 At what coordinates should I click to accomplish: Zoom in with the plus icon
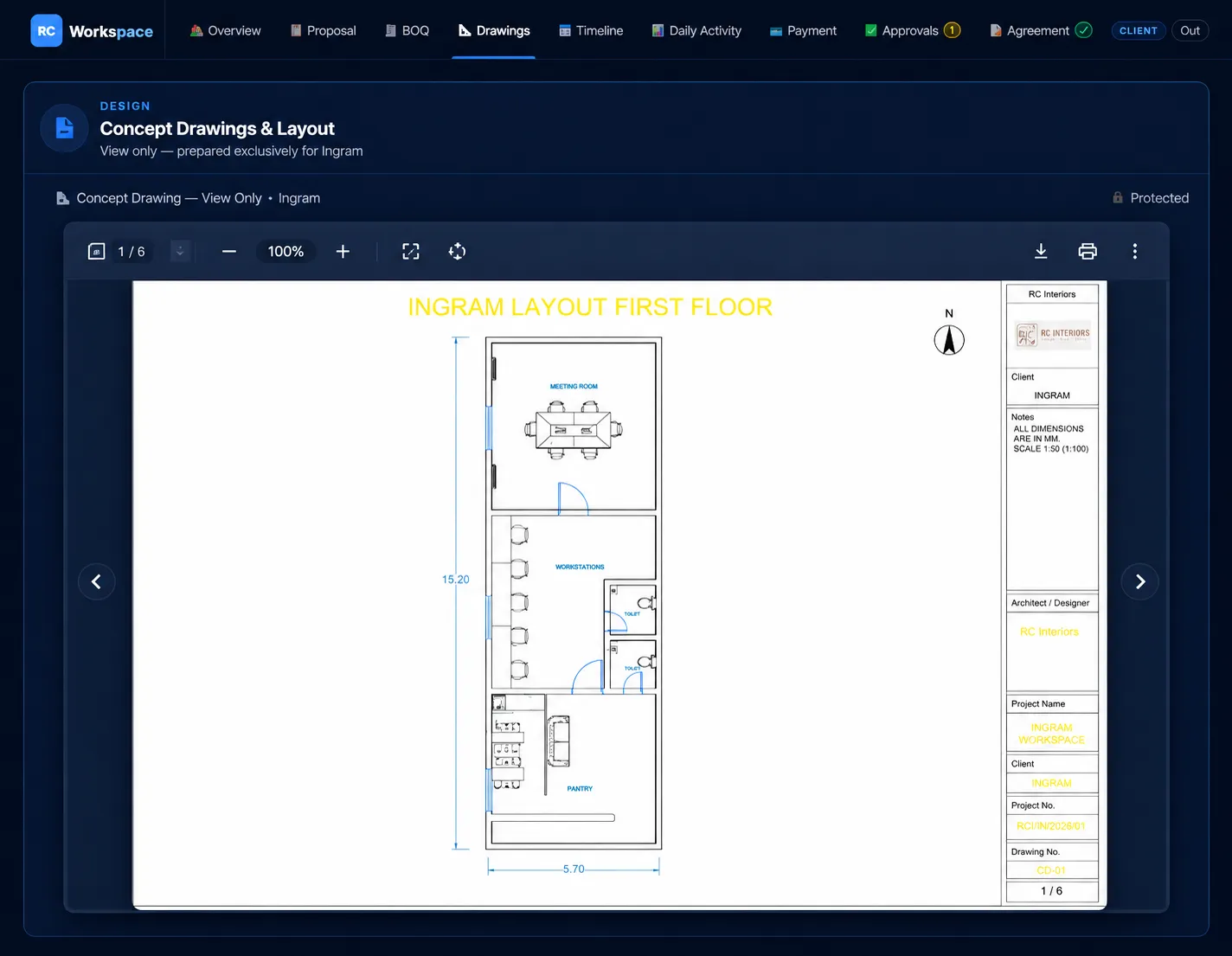click(343, 252)
